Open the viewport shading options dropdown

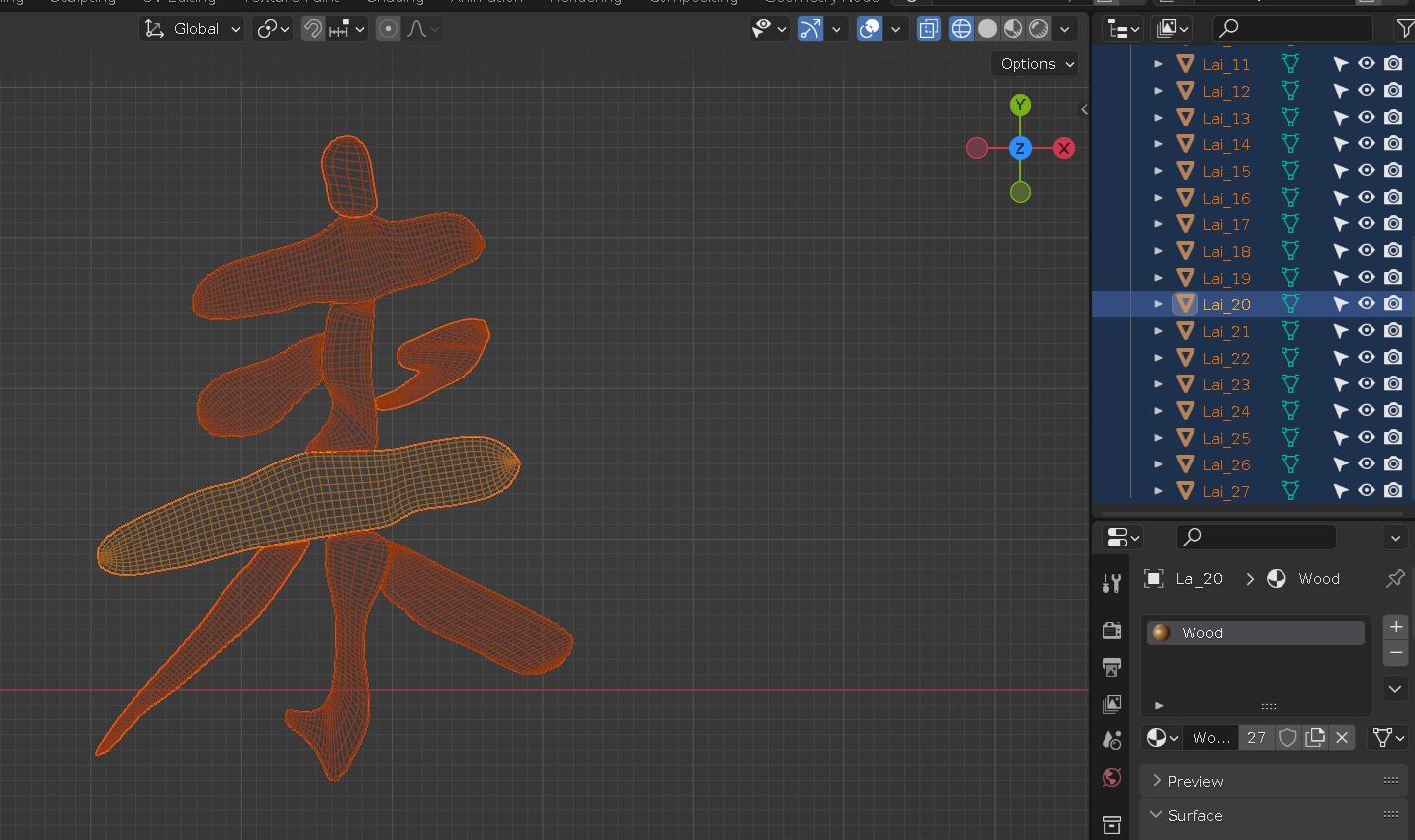pos(1065,29)
